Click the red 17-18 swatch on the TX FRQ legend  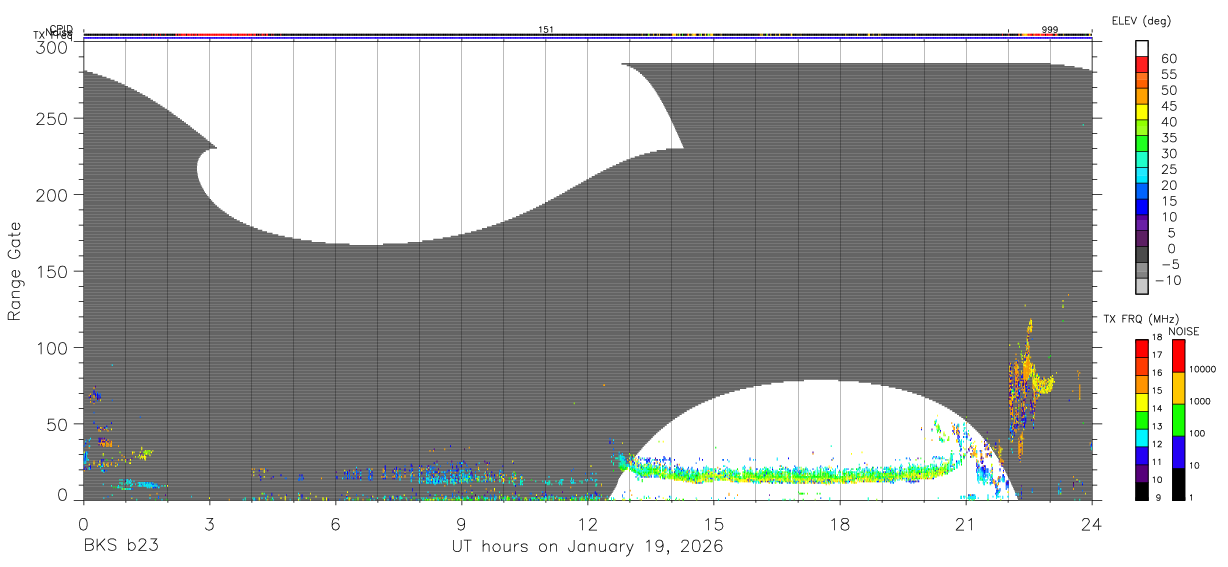(1142, 349)
